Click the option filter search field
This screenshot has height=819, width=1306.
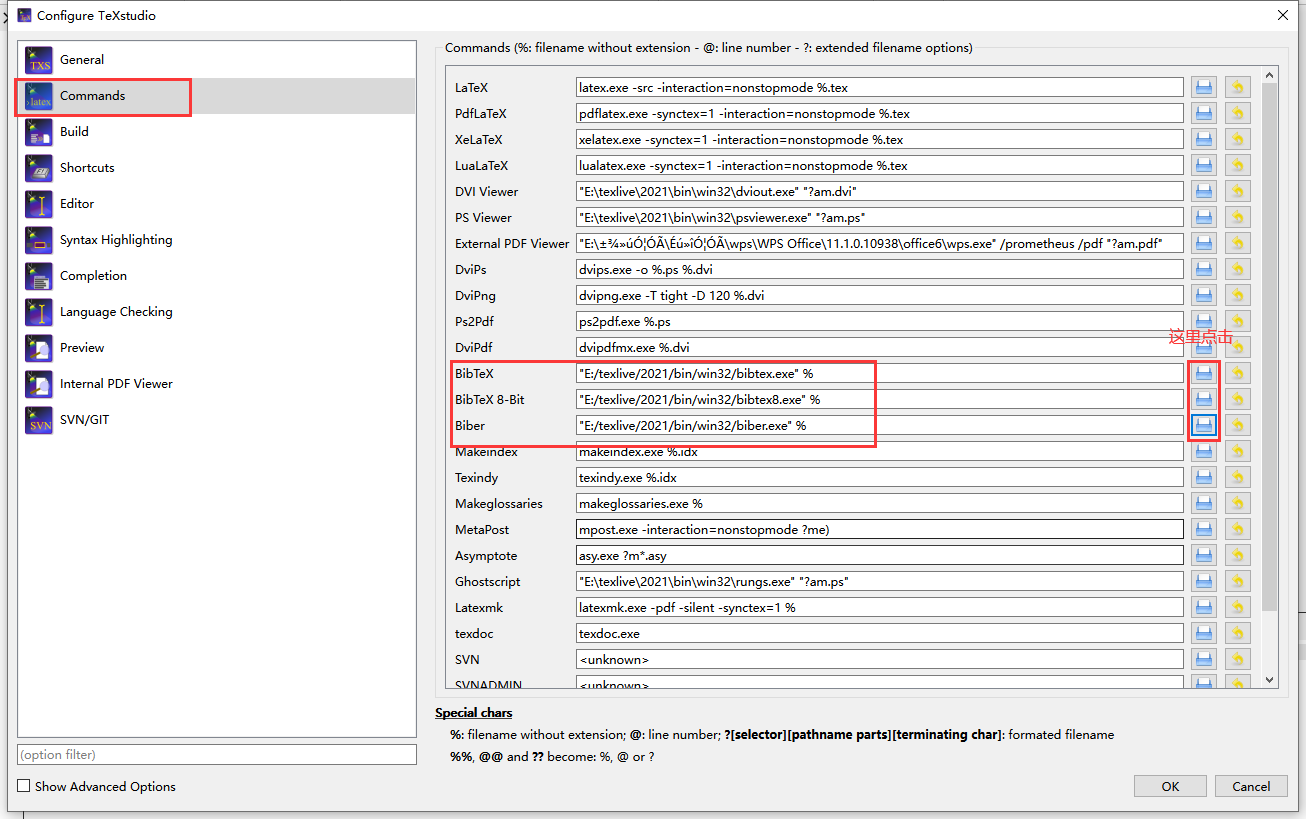[x=217, y=754]
